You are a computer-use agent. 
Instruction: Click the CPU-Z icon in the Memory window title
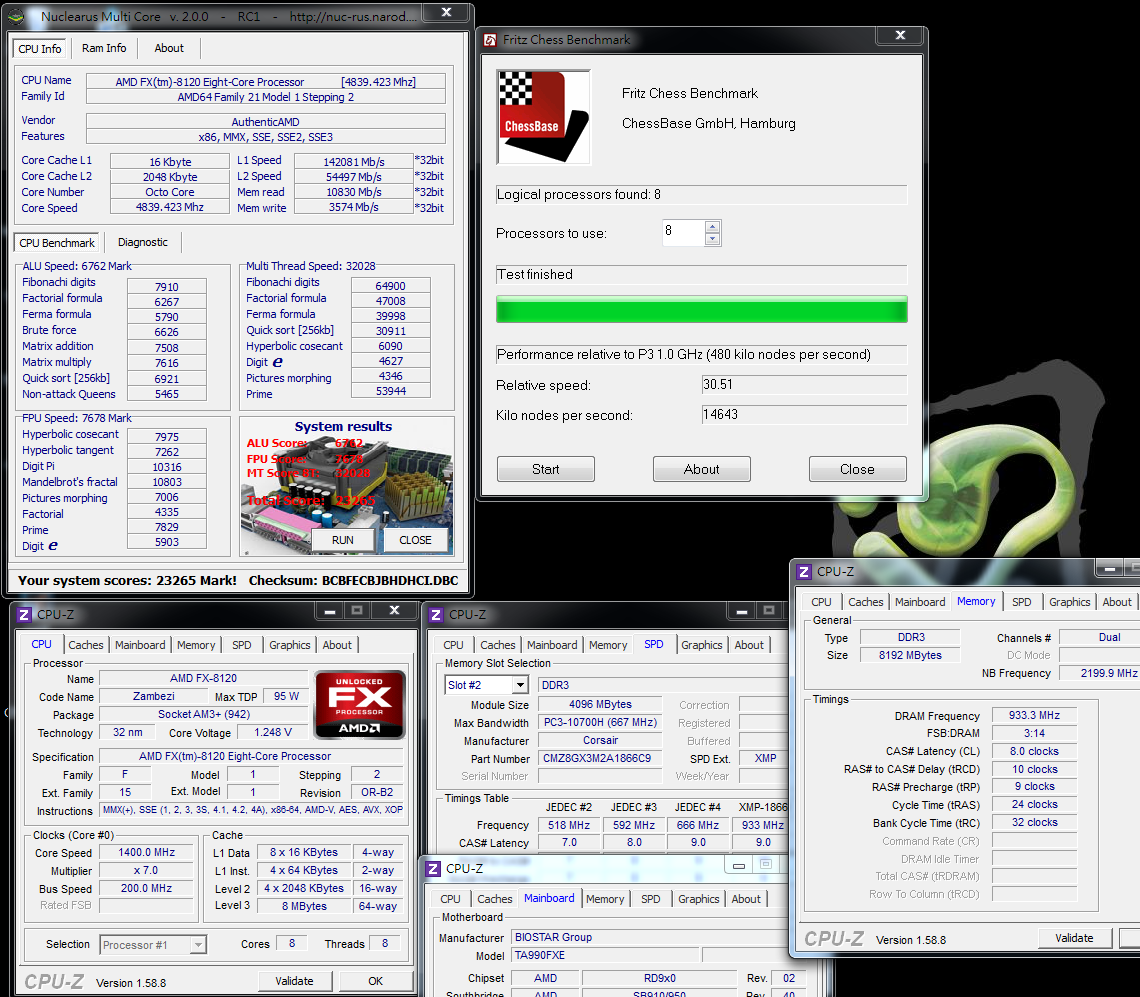click(804, 572)
